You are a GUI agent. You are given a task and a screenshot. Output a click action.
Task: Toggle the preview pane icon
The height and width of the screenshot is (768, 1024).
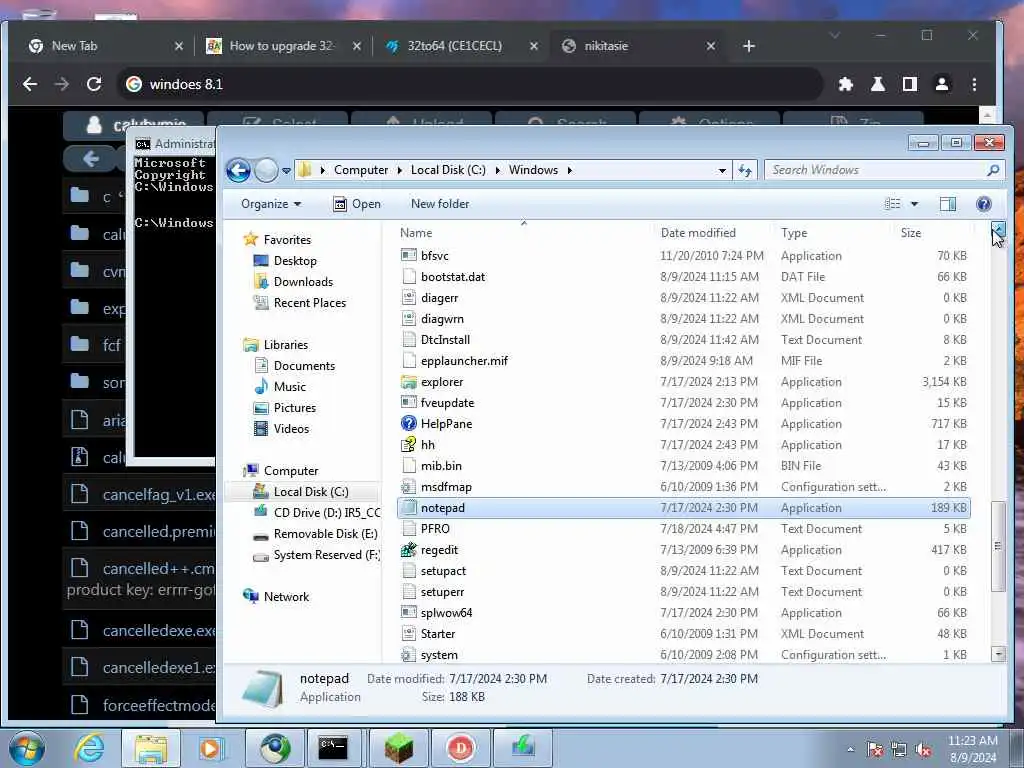pos(948,204)
